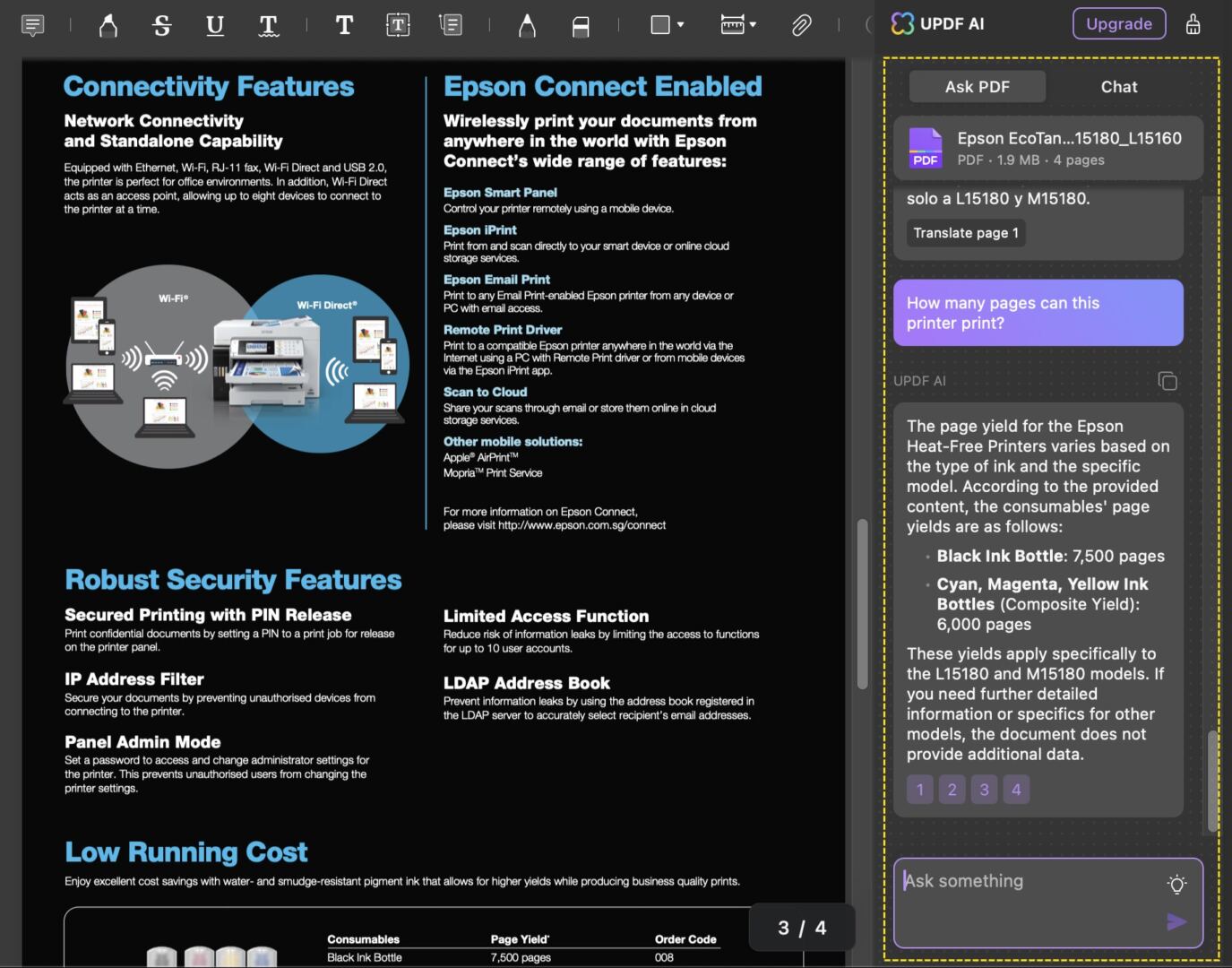Select the comment note tool

click(32, 25)
